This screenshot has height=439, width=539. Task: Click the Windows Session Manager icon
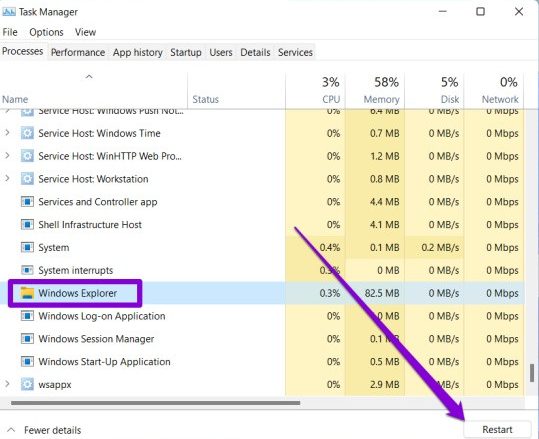click(x=27, y=339)
